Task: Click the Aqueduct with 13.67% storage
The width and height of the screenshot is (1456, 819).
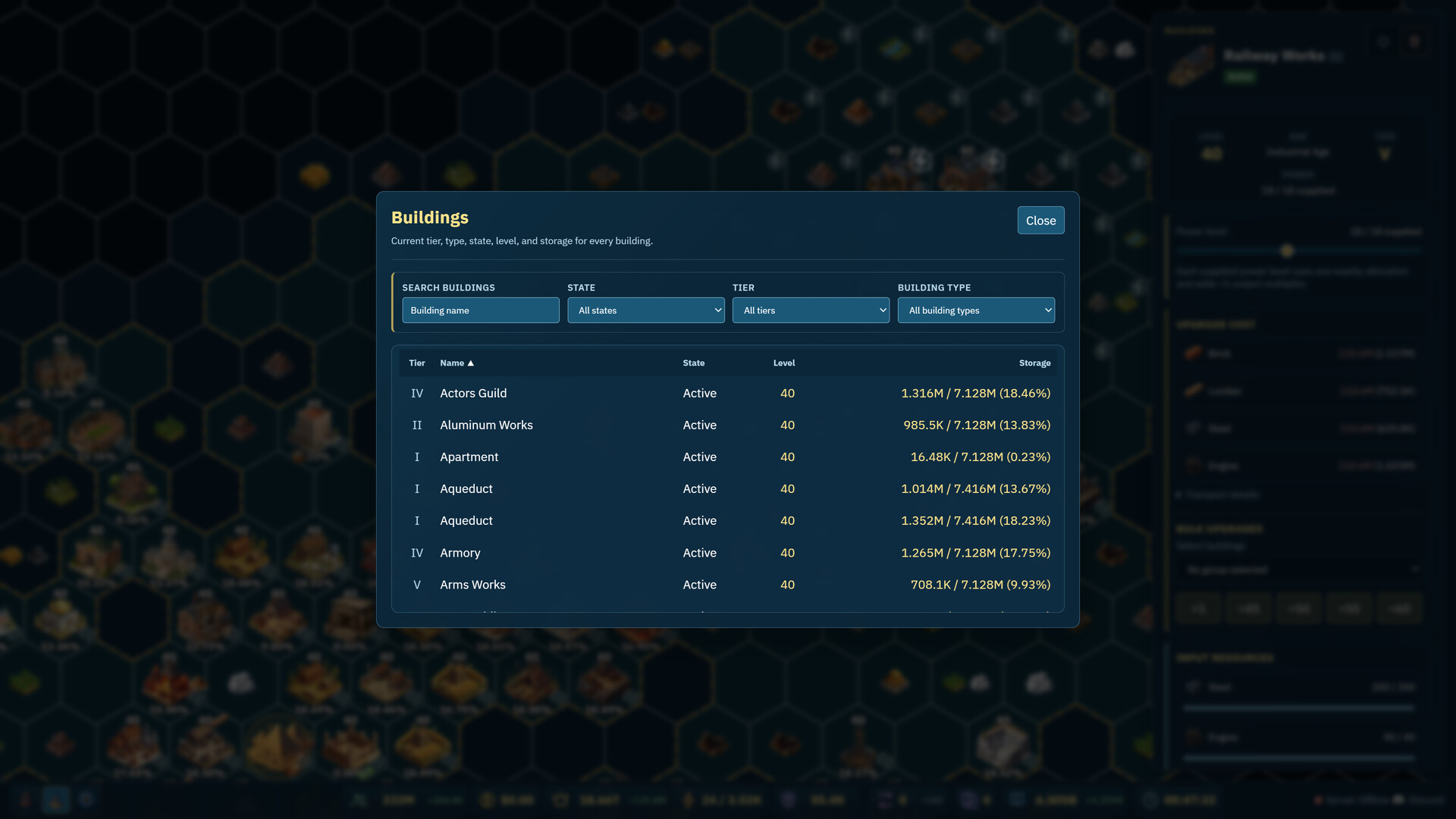Action: point(466,489)
